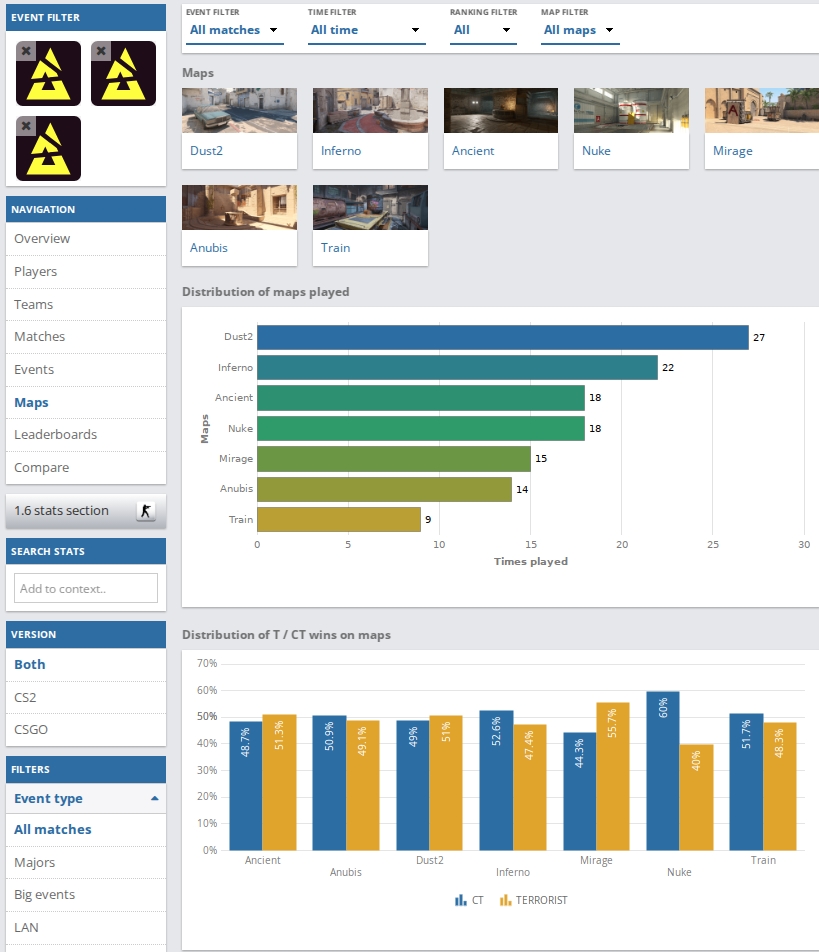Remove the upper-right BLAST event from the filter

[x=101, y=51]
